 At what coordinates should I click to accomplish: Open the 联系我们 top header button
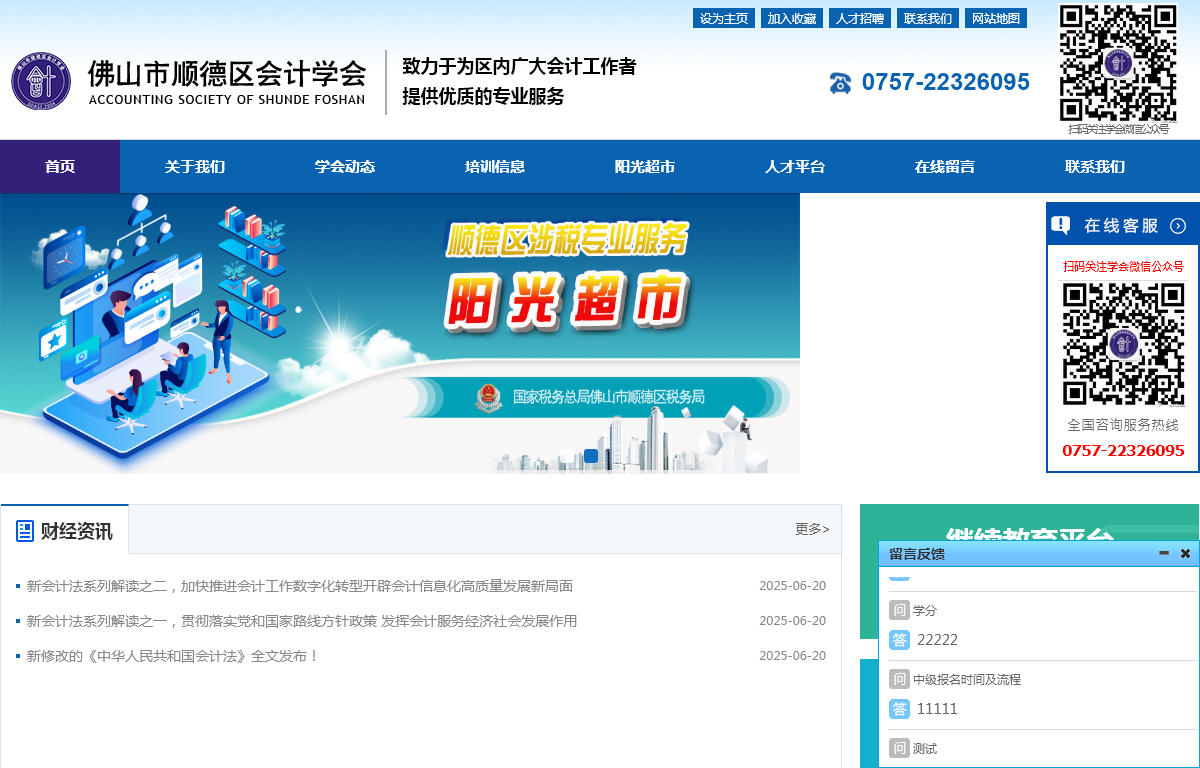pos(928,18)
